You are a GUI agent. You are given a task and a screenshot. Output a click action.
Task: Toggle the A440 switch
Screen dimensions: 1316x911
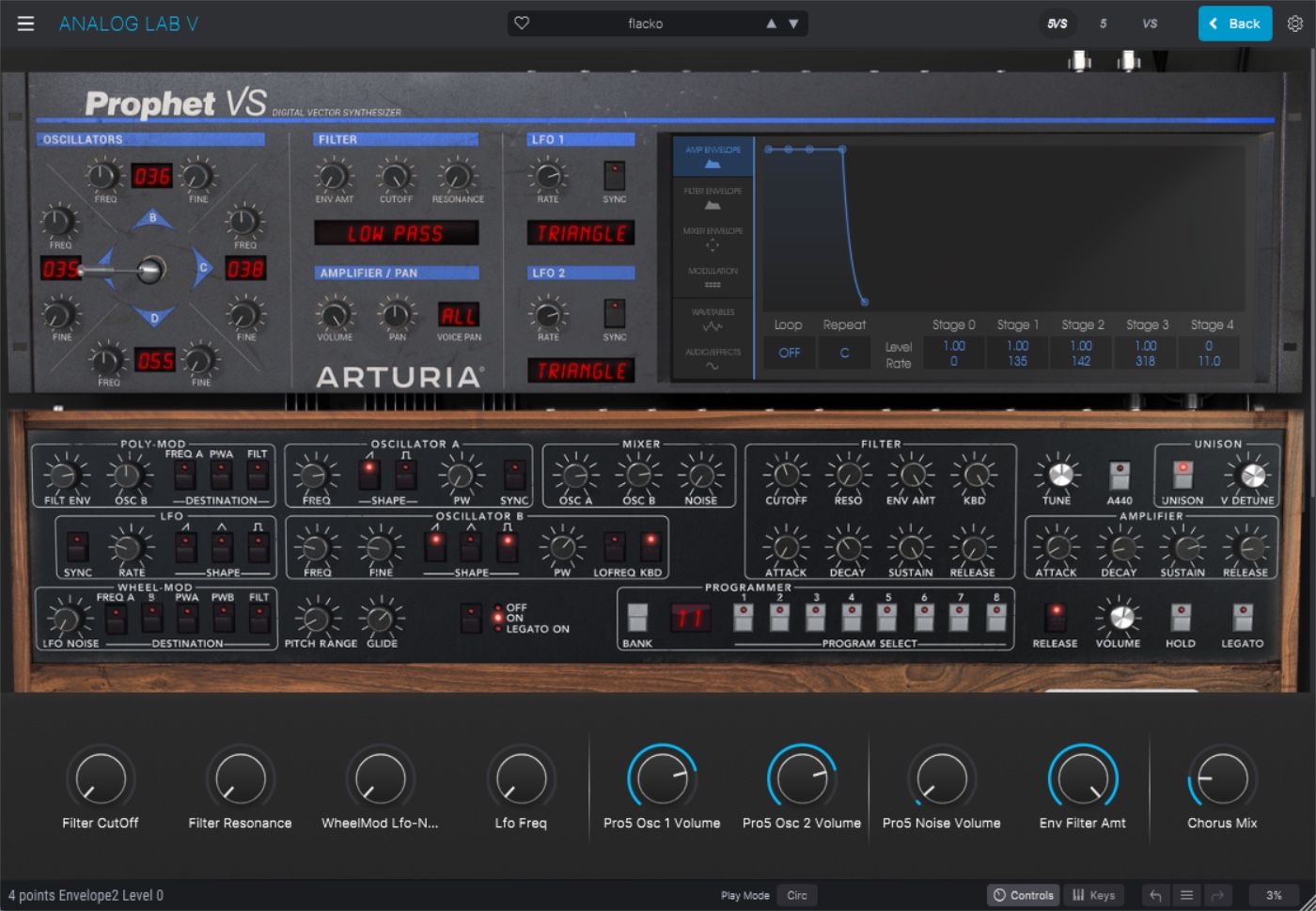tap(1120, 475)
